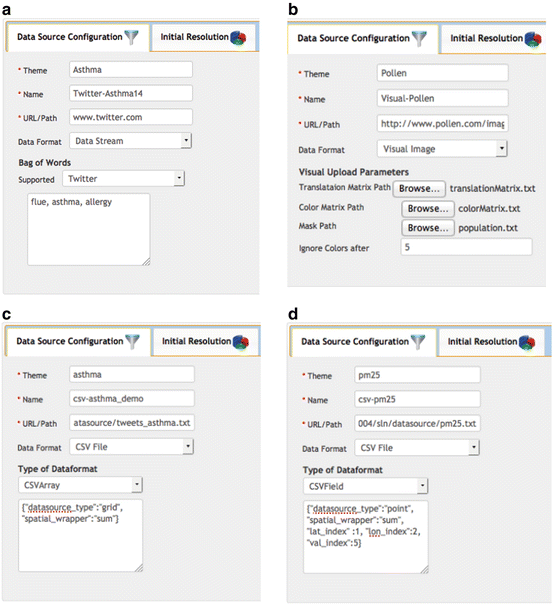Browse for the Mask Path file

pyautogui.click(x=428, y=228)
